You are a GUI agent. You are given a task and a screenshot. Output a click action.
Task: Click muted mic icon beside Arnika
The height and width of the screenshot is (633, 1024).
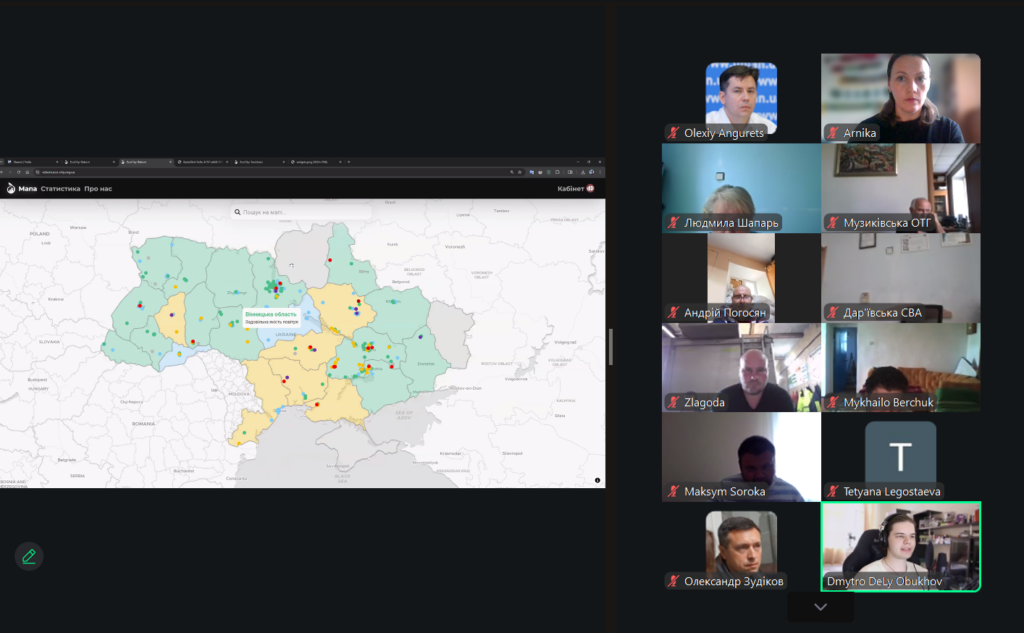(833, 133)
